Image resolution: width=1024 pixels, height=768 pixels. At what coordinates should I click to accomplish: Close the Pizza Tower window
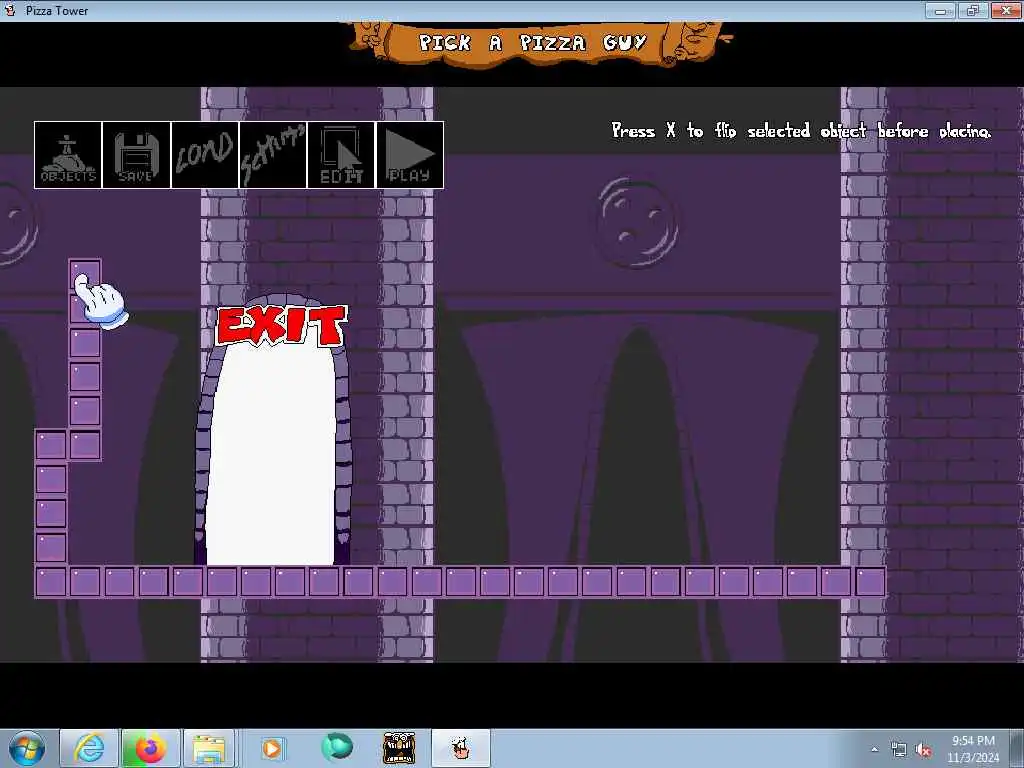[x=1006, y=10]
